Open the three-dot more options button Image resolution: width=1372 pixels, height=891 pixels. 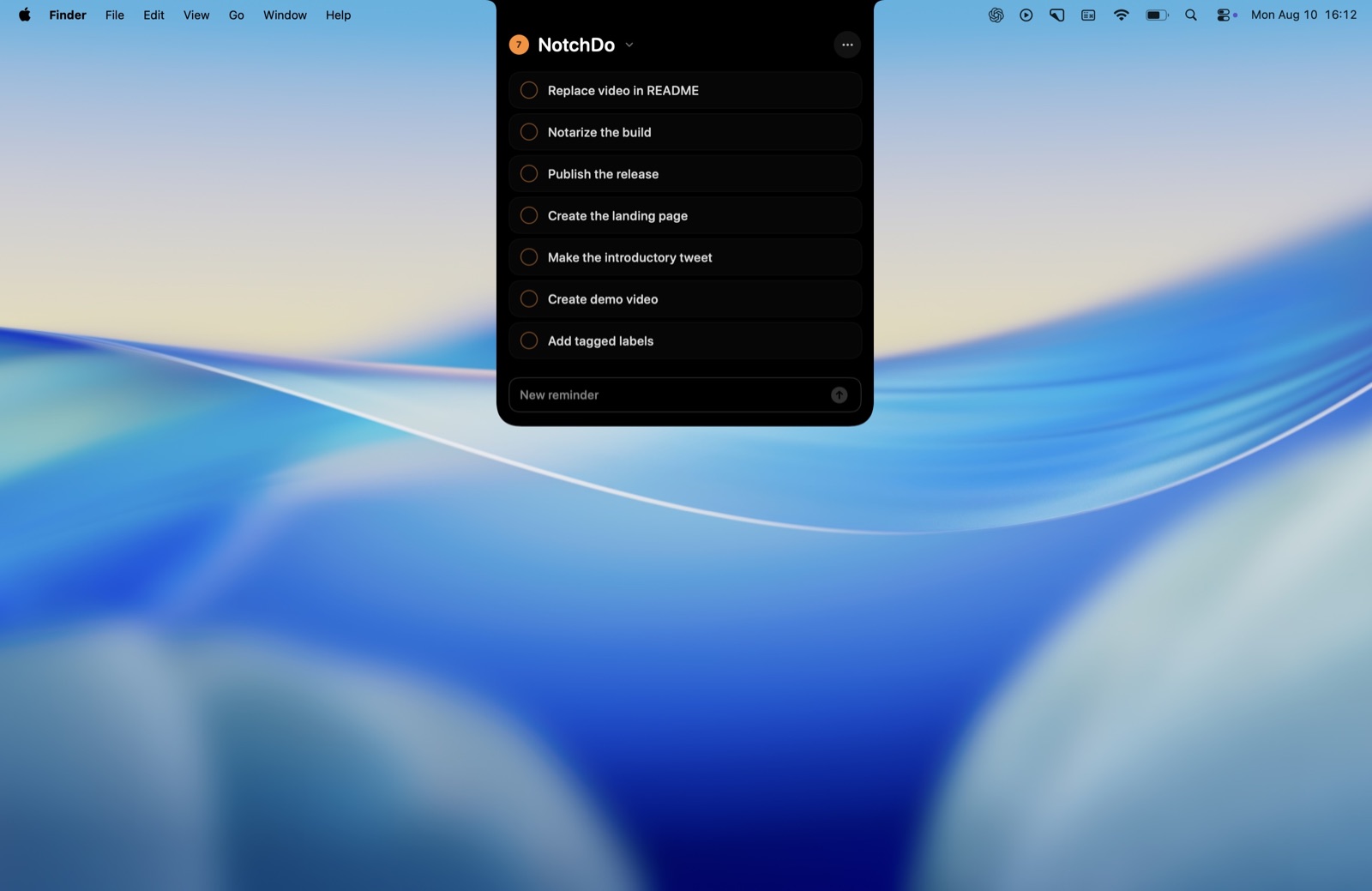(847, 45)
